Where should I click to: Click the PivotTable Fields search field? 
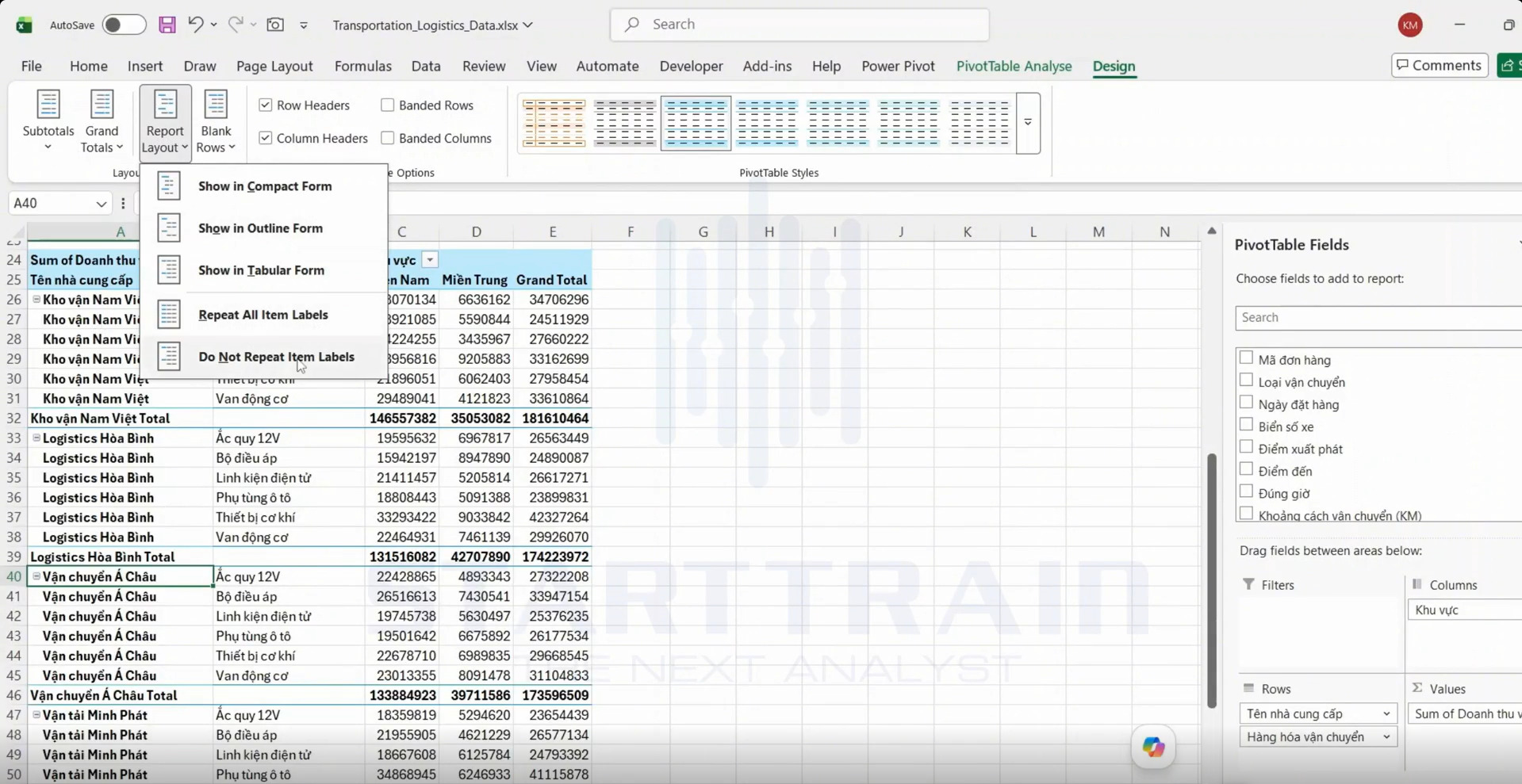click(1378, 317)
